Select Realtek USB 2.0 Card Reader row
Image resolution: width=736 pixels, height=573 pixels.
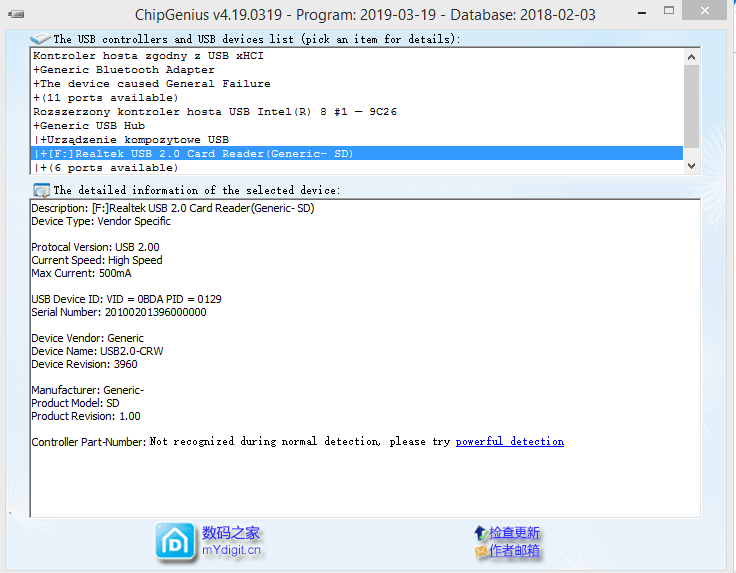pos(357,153)
